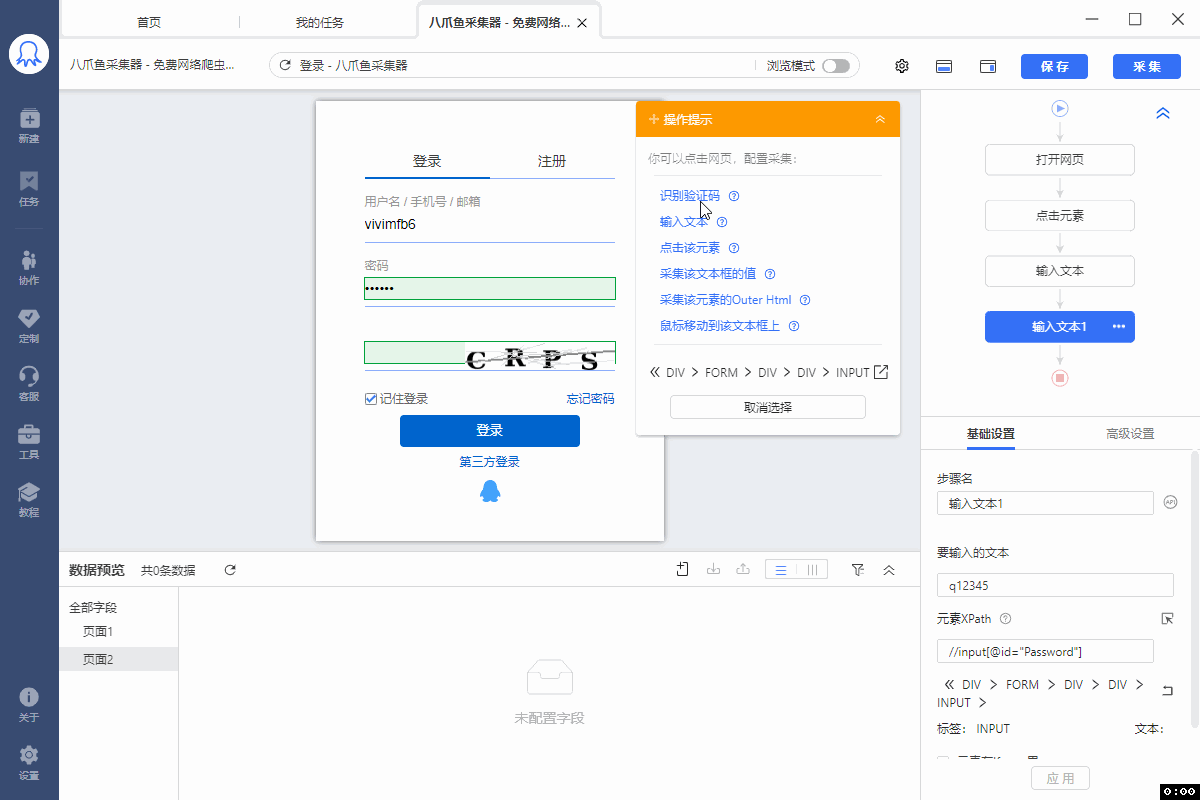Uncheck the 记住登录 checkbox

(x=371, y=399)
